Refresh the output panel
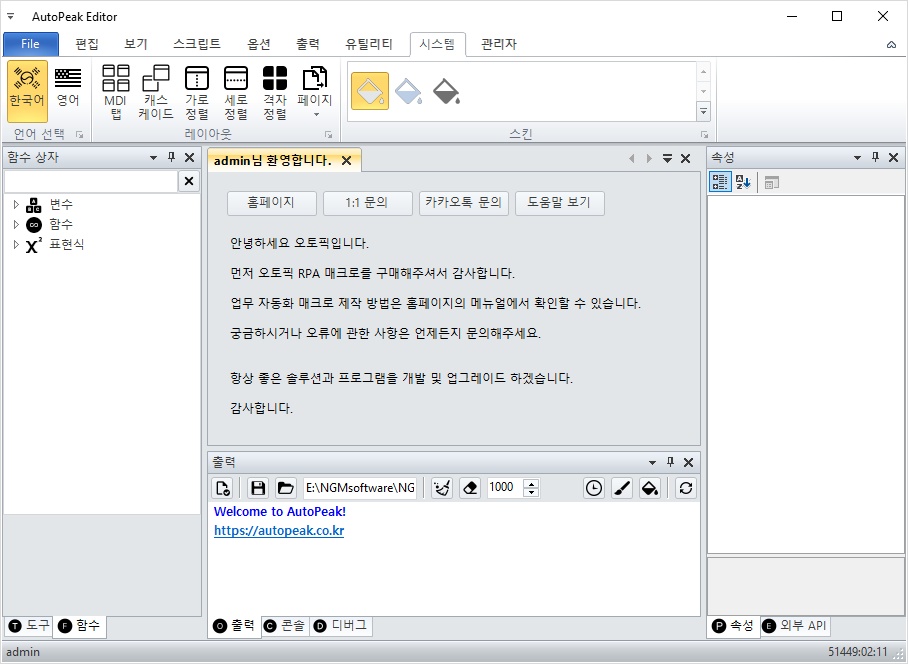Image resolution: width=908 pixels, height=664 pixels. (686, 488)
